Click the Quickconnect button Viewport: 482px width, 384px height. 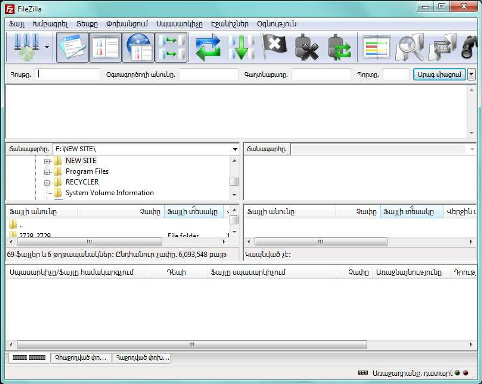click(439, 74)
